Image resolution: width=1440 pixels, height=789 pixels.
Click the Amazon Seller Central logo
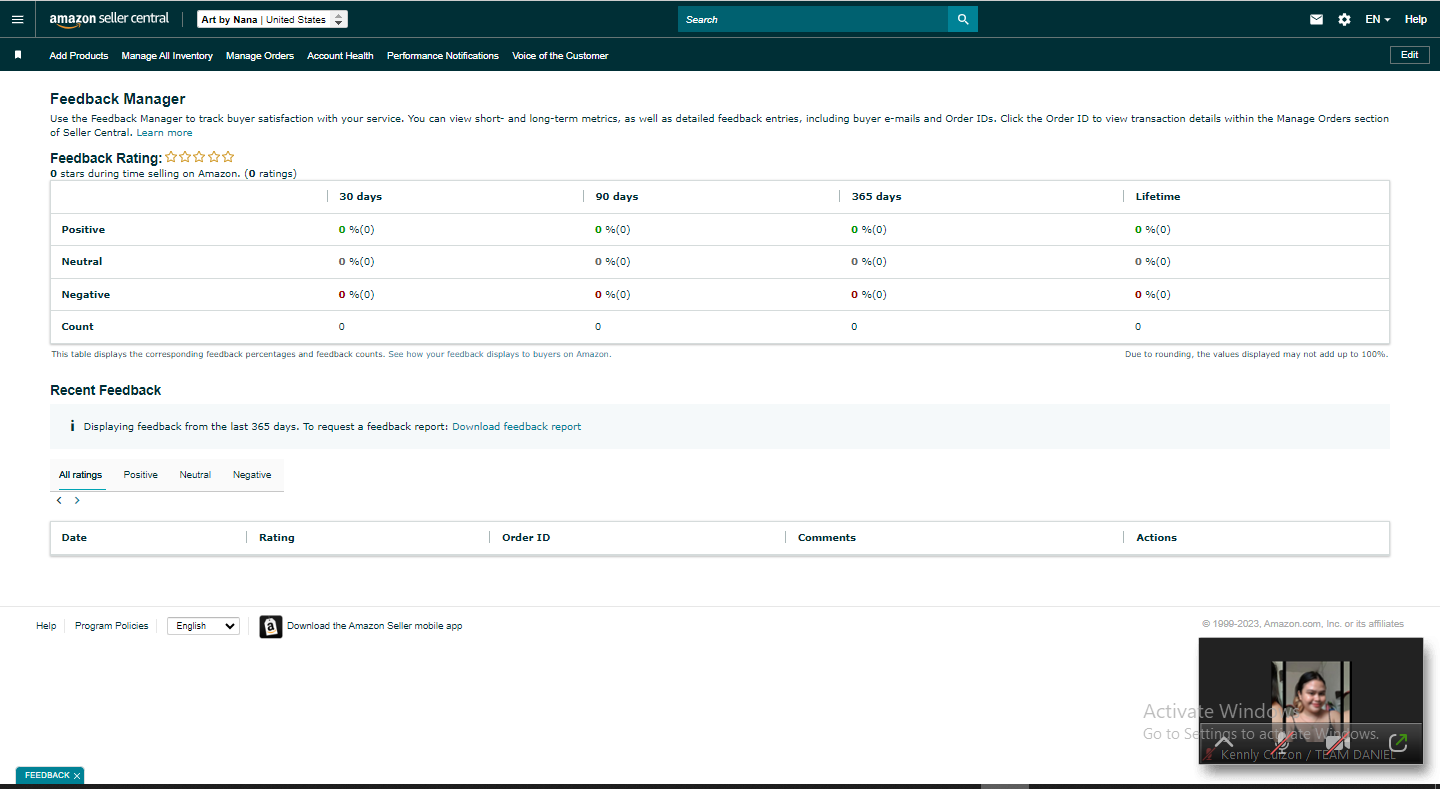pos(109,19)
